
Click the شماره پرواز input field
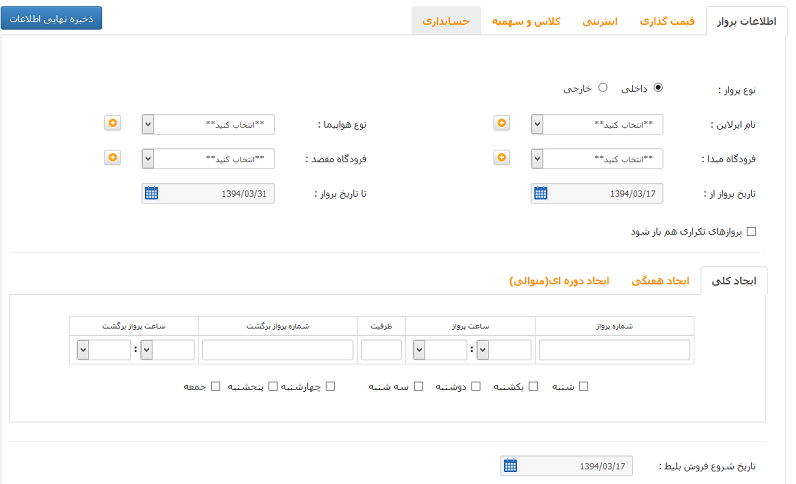tap(614, 350)
